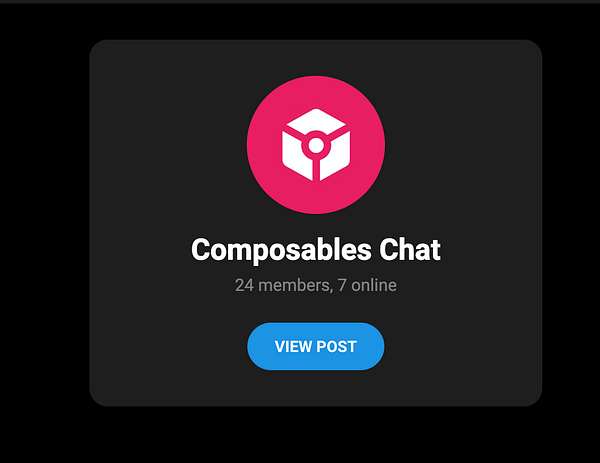Click pink avatar area above the cube

click(x=316, y=92)
